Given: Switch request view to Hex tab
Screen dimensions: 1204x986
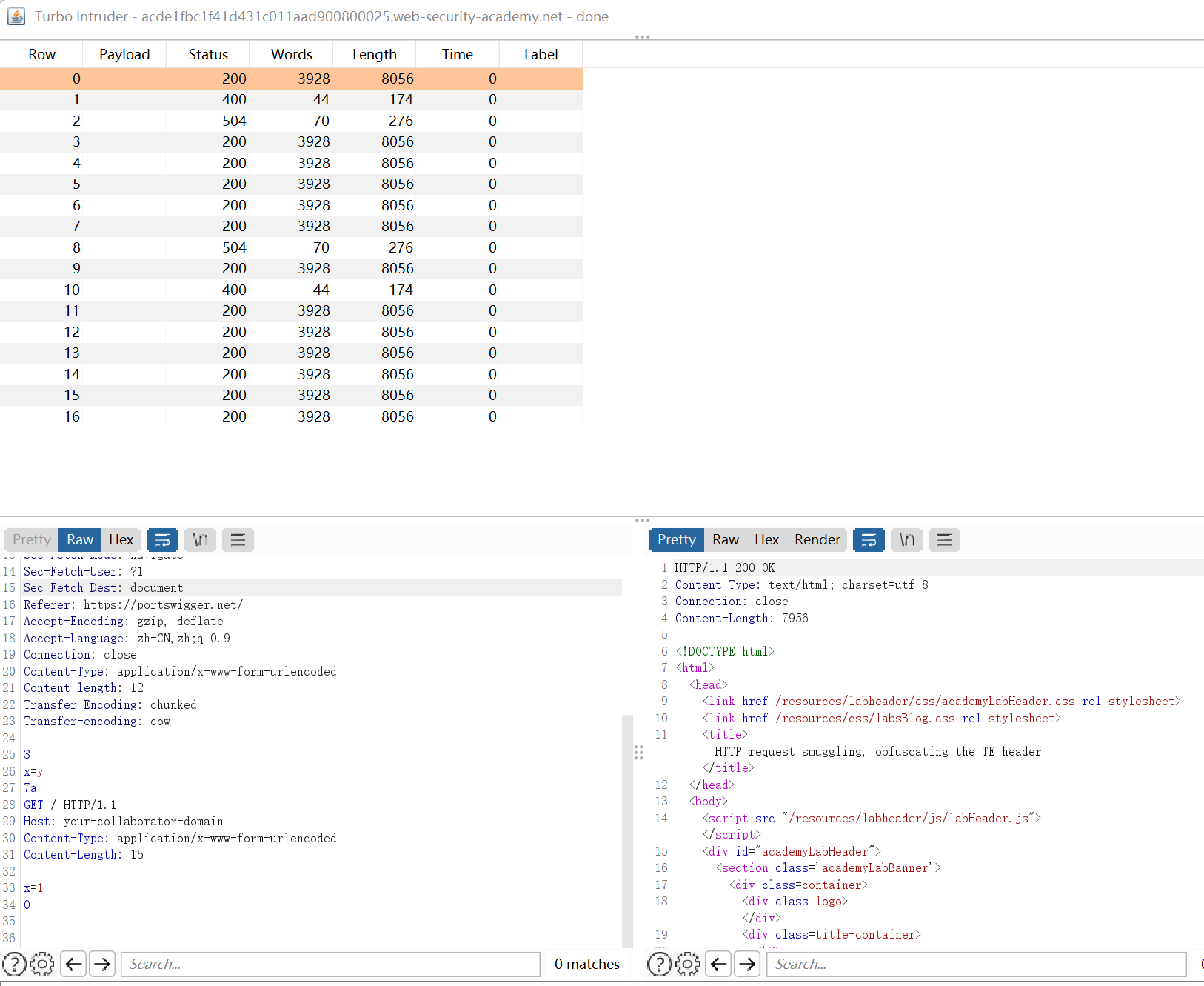Looking at the screenshot, I should (121, 540).
